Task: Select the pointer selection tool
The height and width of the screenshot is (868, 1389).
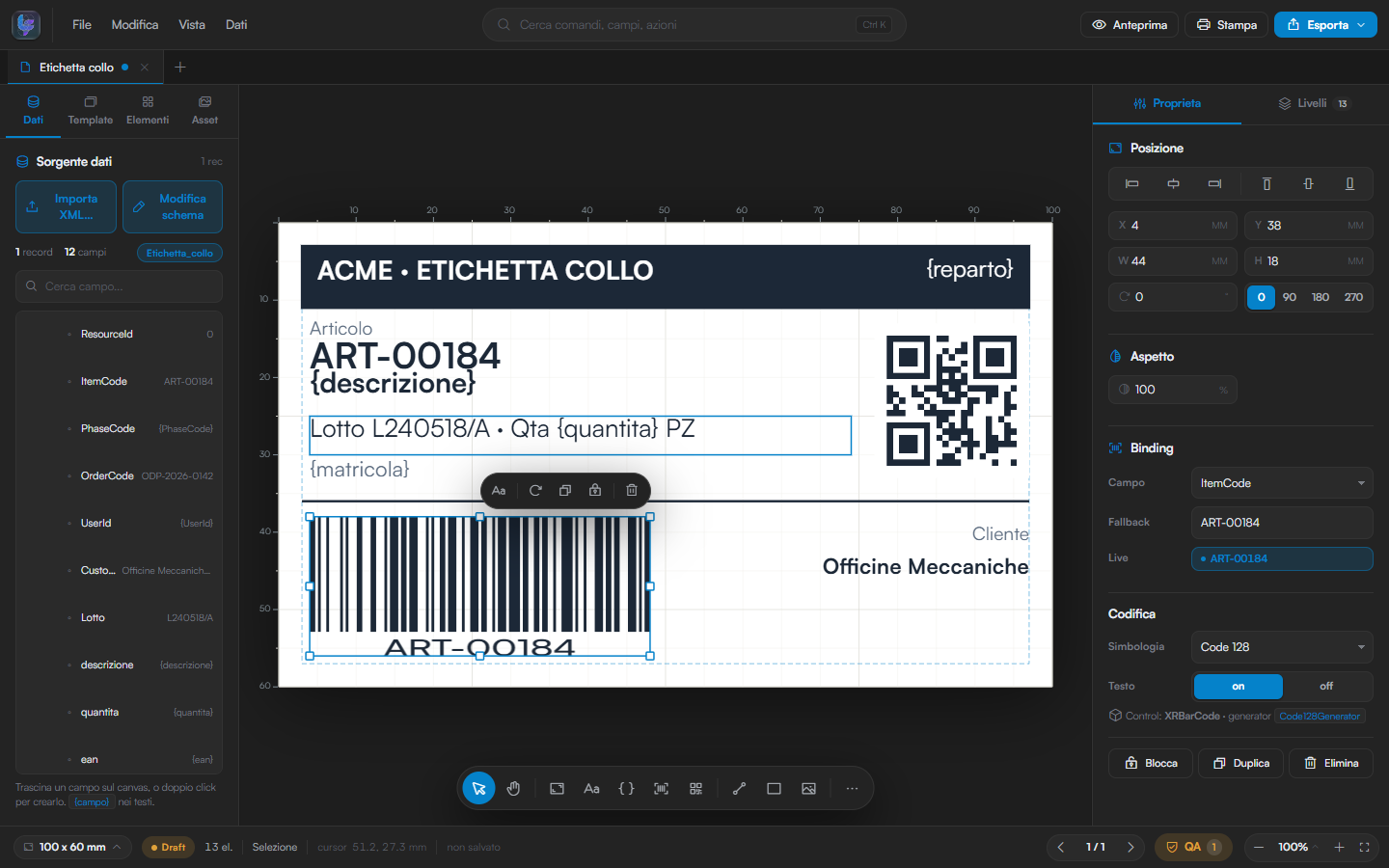Action: (x=478, y=788)
